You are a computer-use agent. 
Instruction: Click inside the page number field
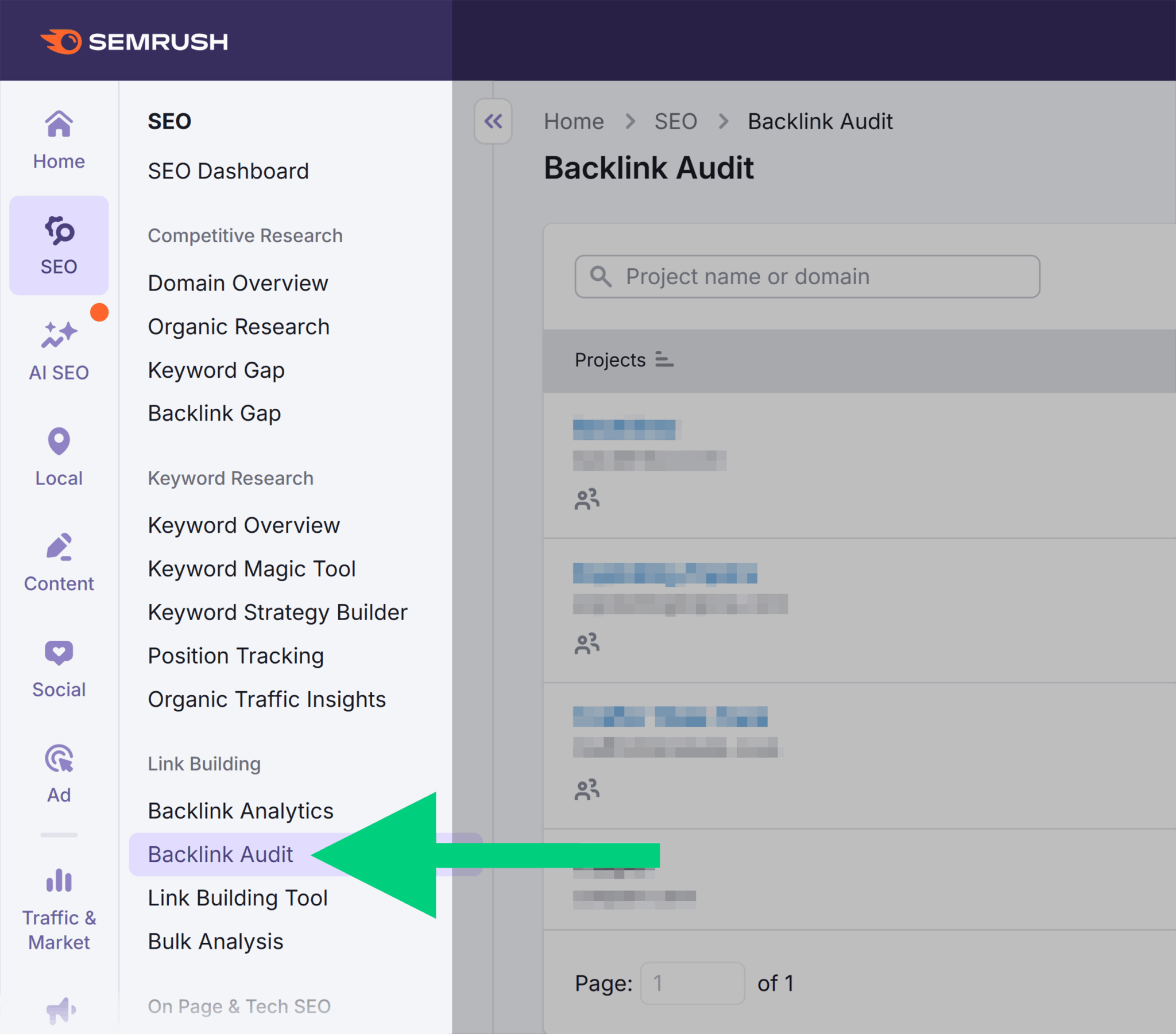[x=692, y=984]
